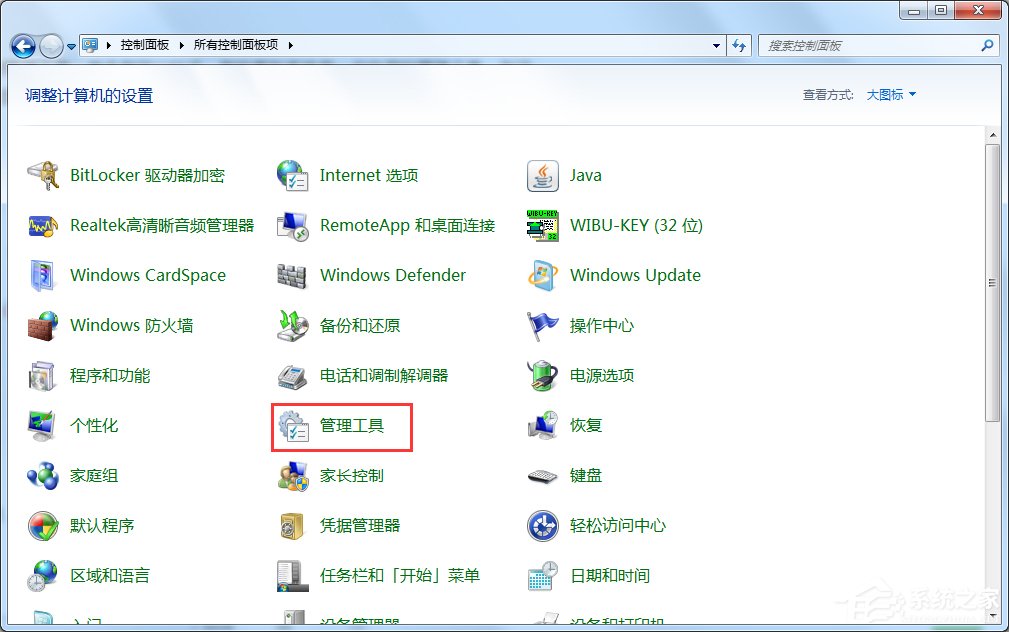Open Windows Update
The image size is (1009, 632).
[634, 275]
